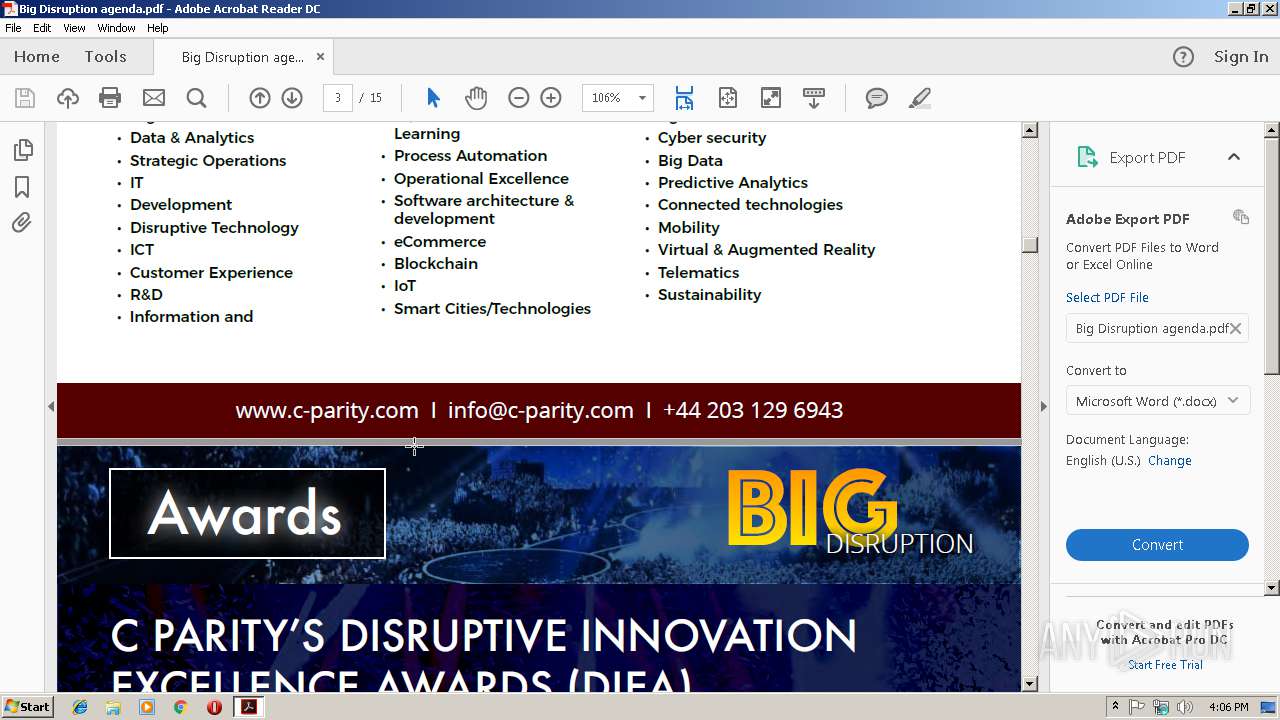The image size is (1280, 720).
Task: Click Start Free Trial link
Action: [1165, 665]
